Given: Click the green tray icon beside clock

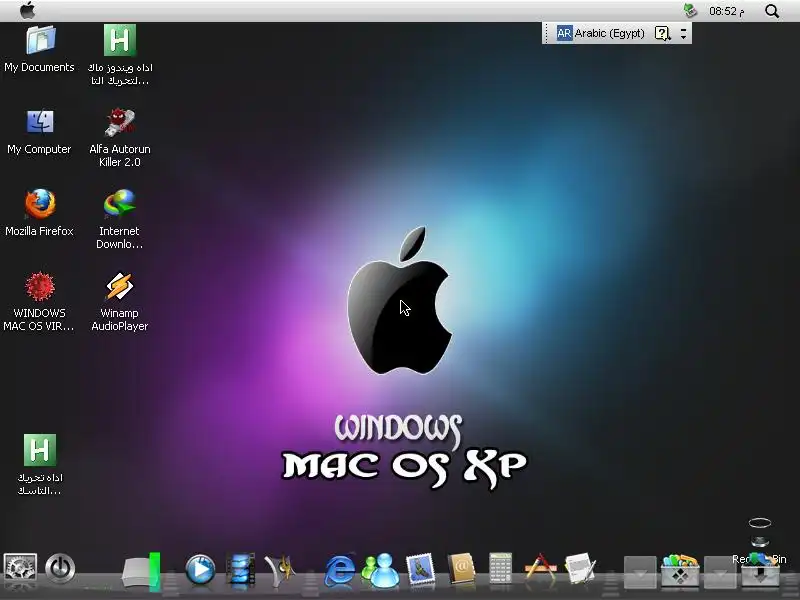Looking at the screenshot, I should pos(690,10).
